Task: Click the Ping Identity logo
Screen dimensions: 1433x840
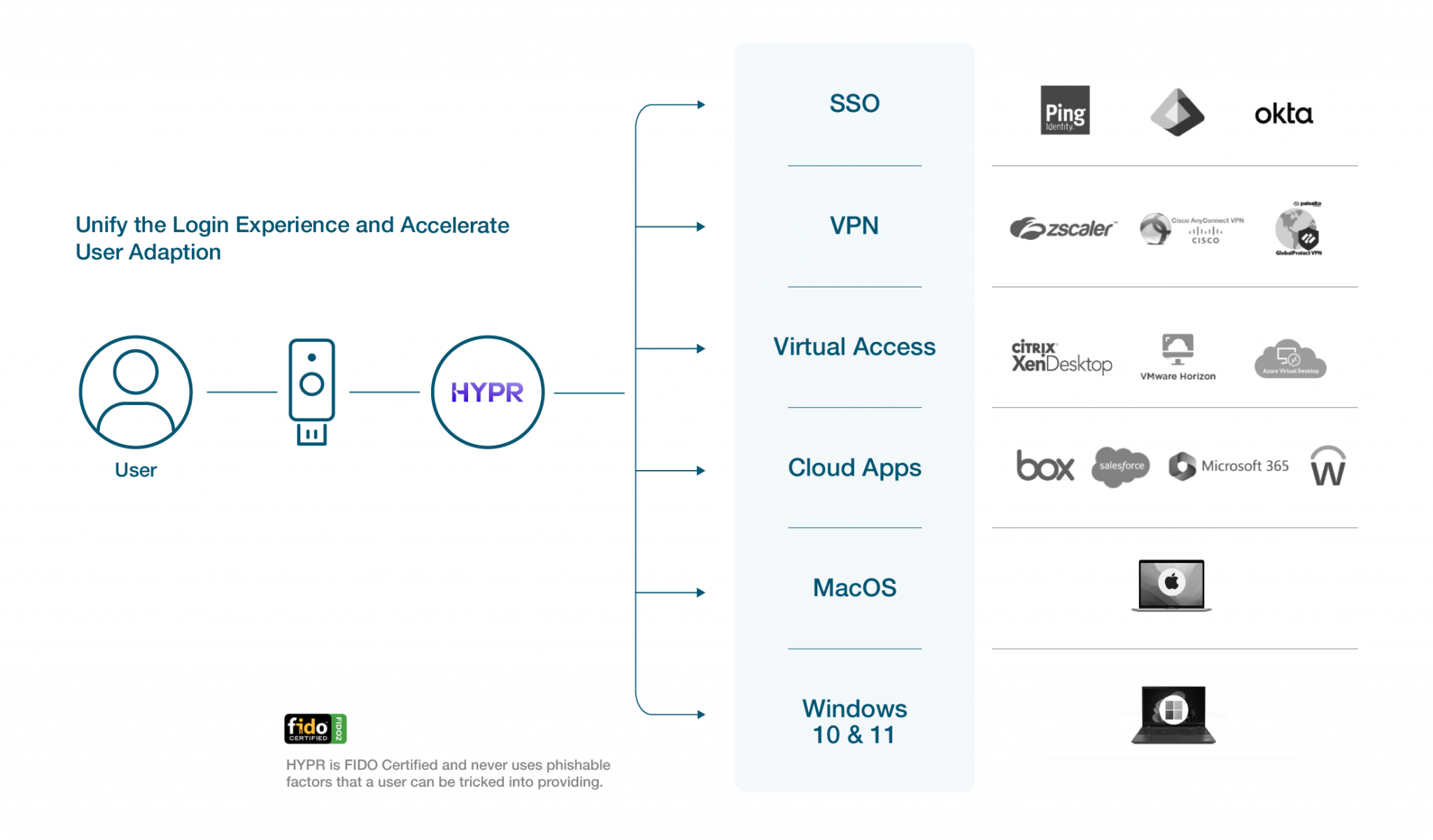Action: 1064,111
